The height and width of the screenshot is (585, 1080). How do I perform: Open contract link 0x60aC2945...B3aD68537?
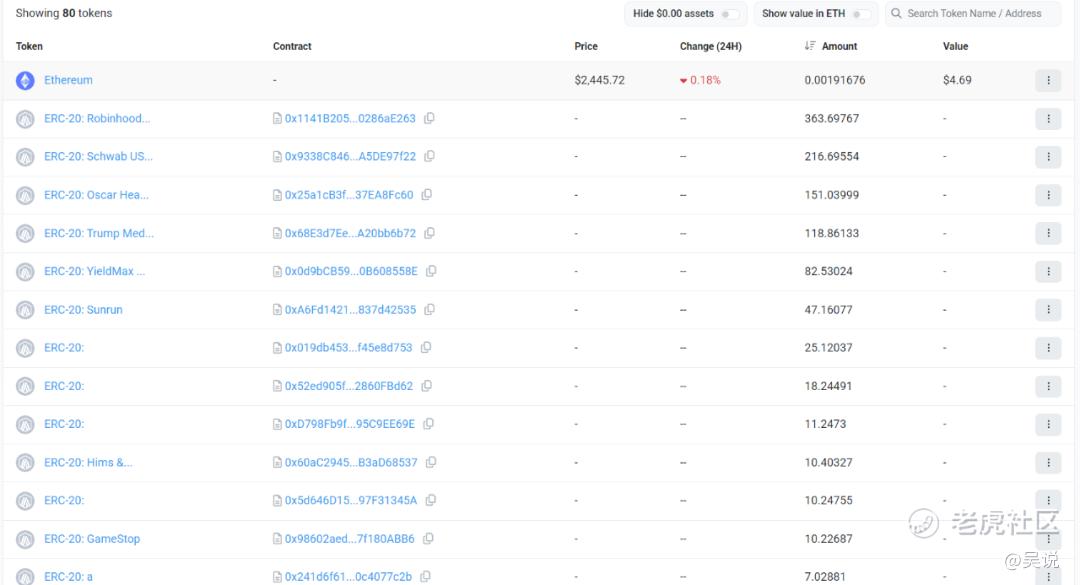[x=351, y=462]
